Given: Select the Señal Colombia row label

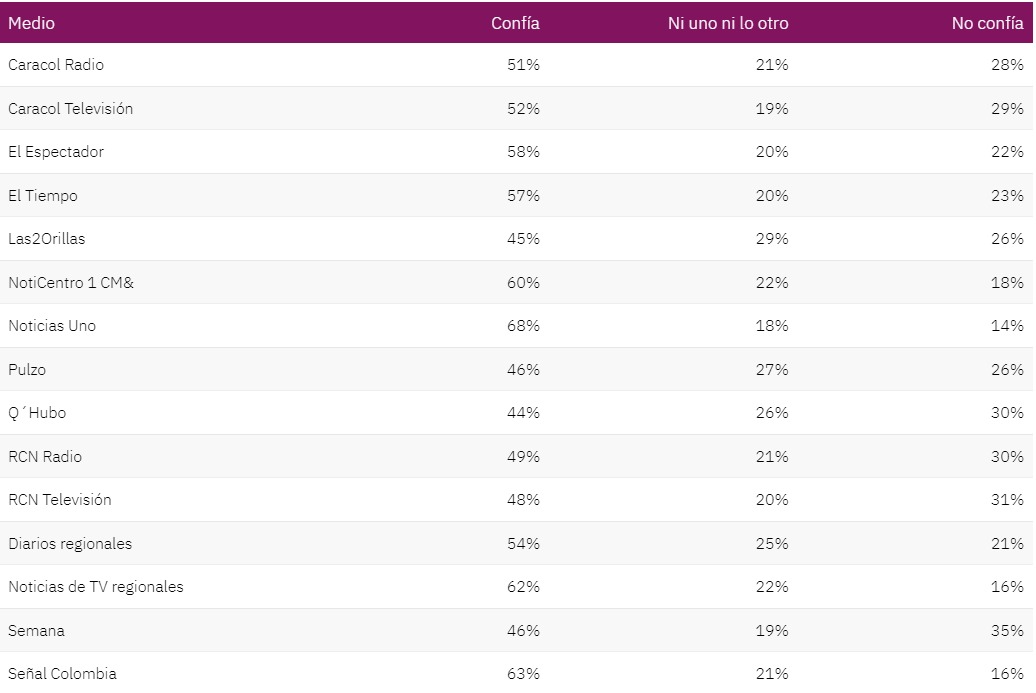Looking at the screenshot, I should click(62, 674).
